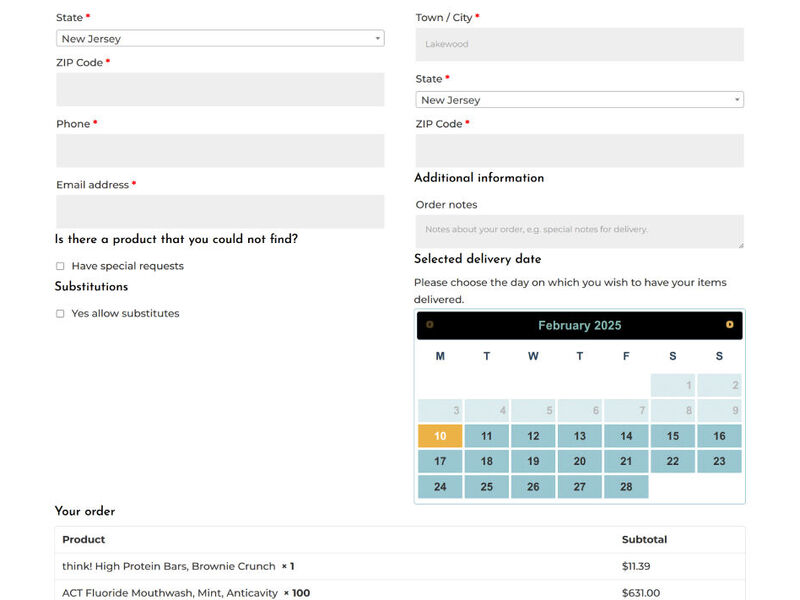The image size is (800, 600).
Task: Open the shipping State dropdown
Action: tap(580, 99)
